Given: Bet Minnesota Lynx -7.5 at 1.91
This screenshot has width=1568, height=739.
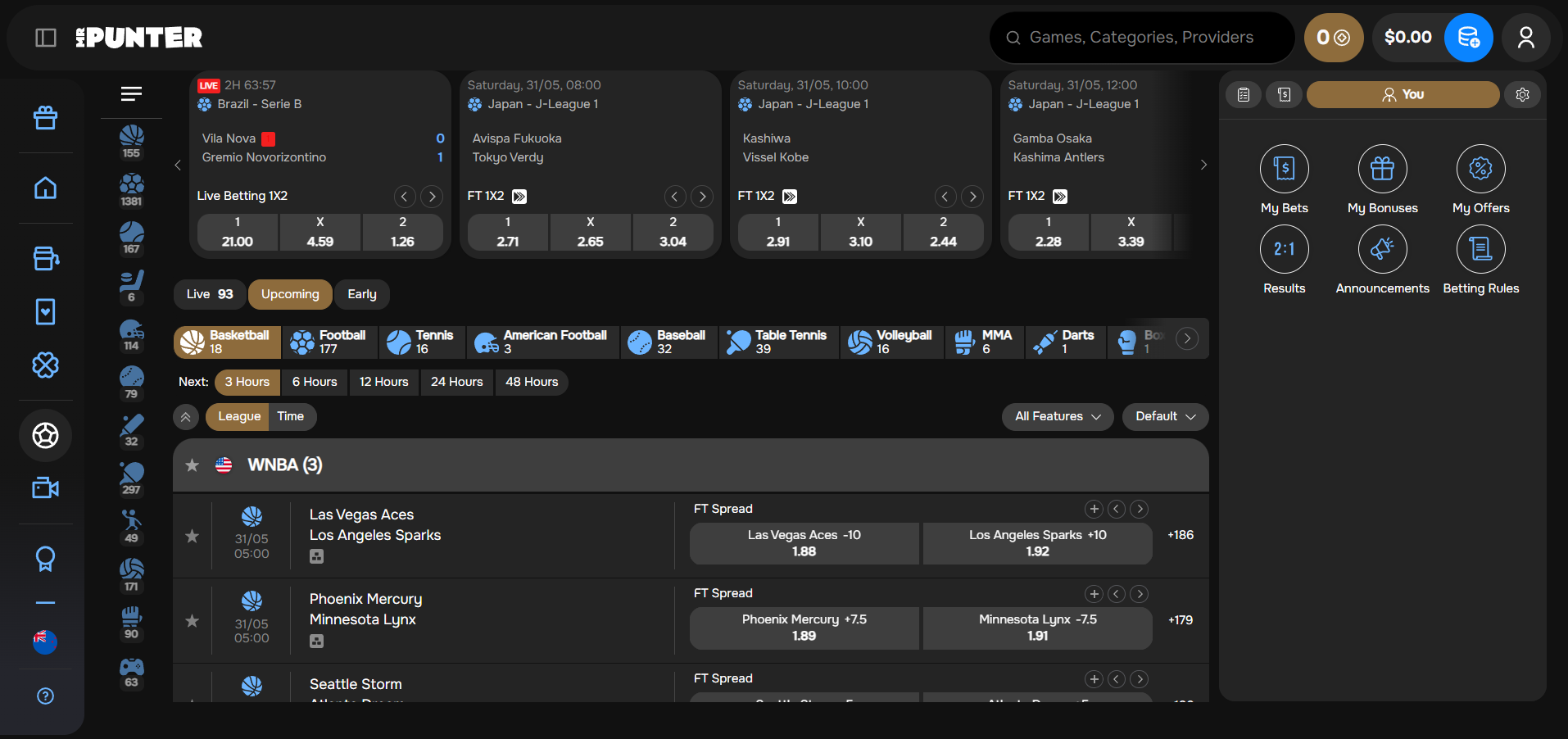Looking at the screenshot, I should click(1037, 628).
